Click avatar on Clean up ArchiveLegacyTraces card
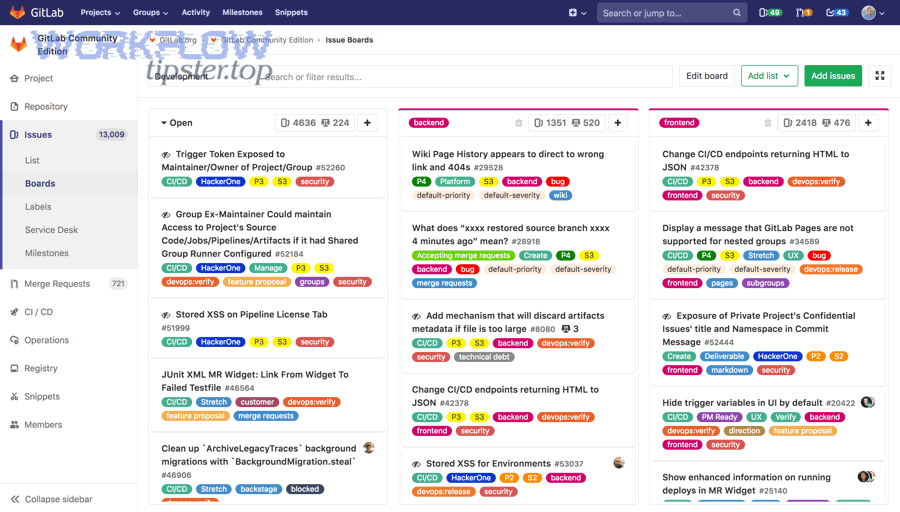Screen dimensions: 900x512 [368, 448]
